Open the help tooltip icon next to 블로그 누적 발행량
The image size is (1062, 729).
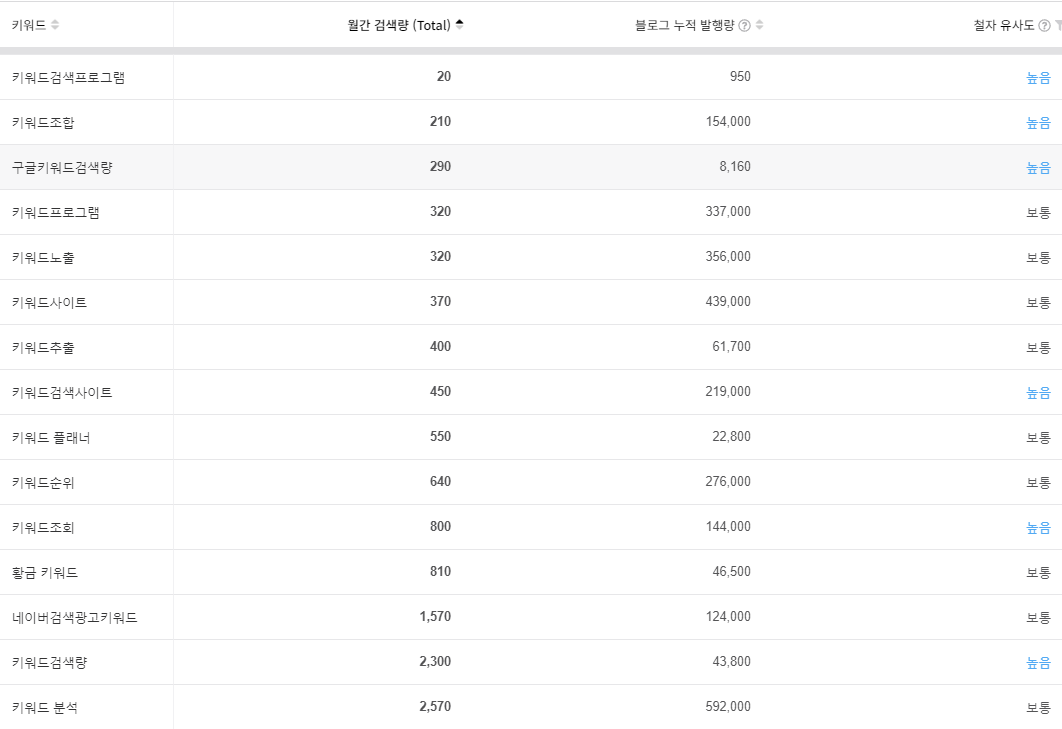coord(745,24)
